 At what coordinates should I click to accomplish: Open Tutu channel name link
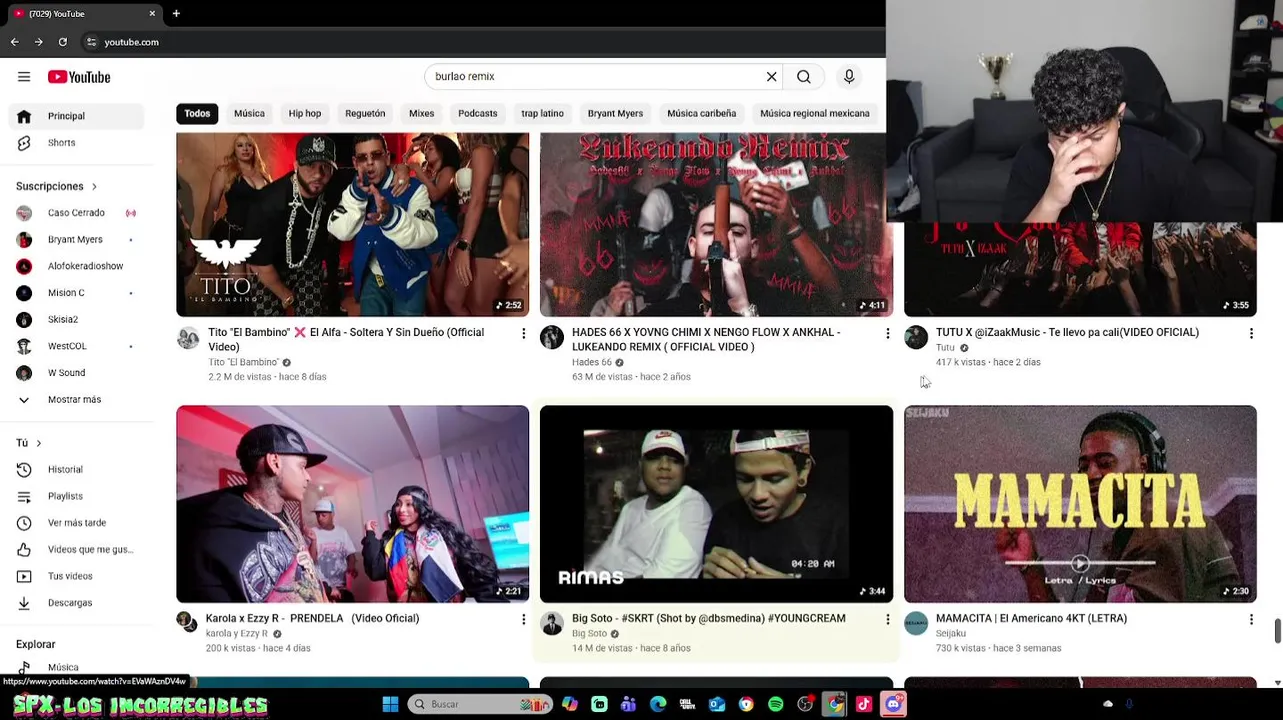[945, 348]
